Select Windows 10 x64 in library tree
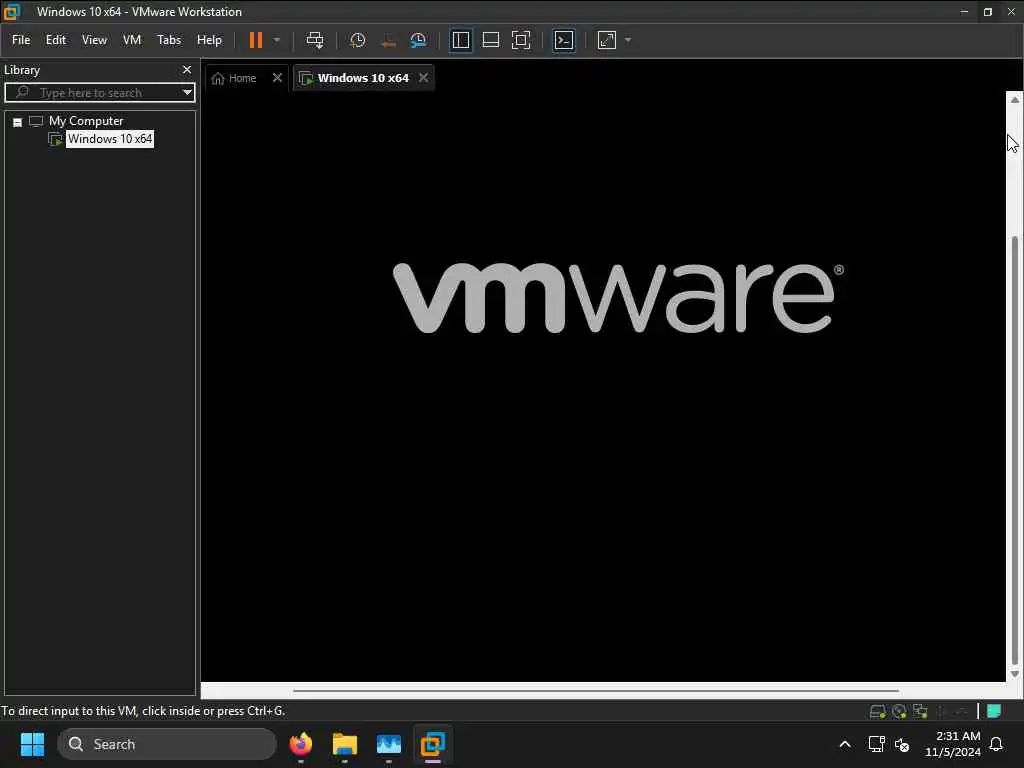Viewport: 1024px width, 768px height. click(x=110, y=139)
